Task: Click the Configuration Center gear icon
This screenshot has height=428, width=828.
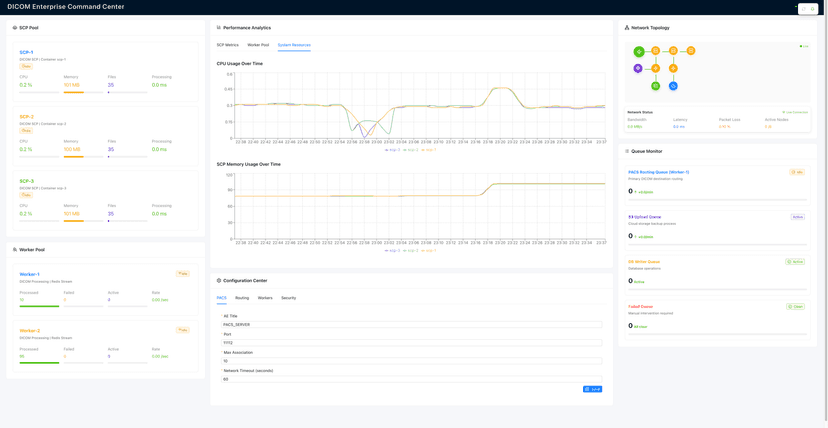Action: pos(219,281)
